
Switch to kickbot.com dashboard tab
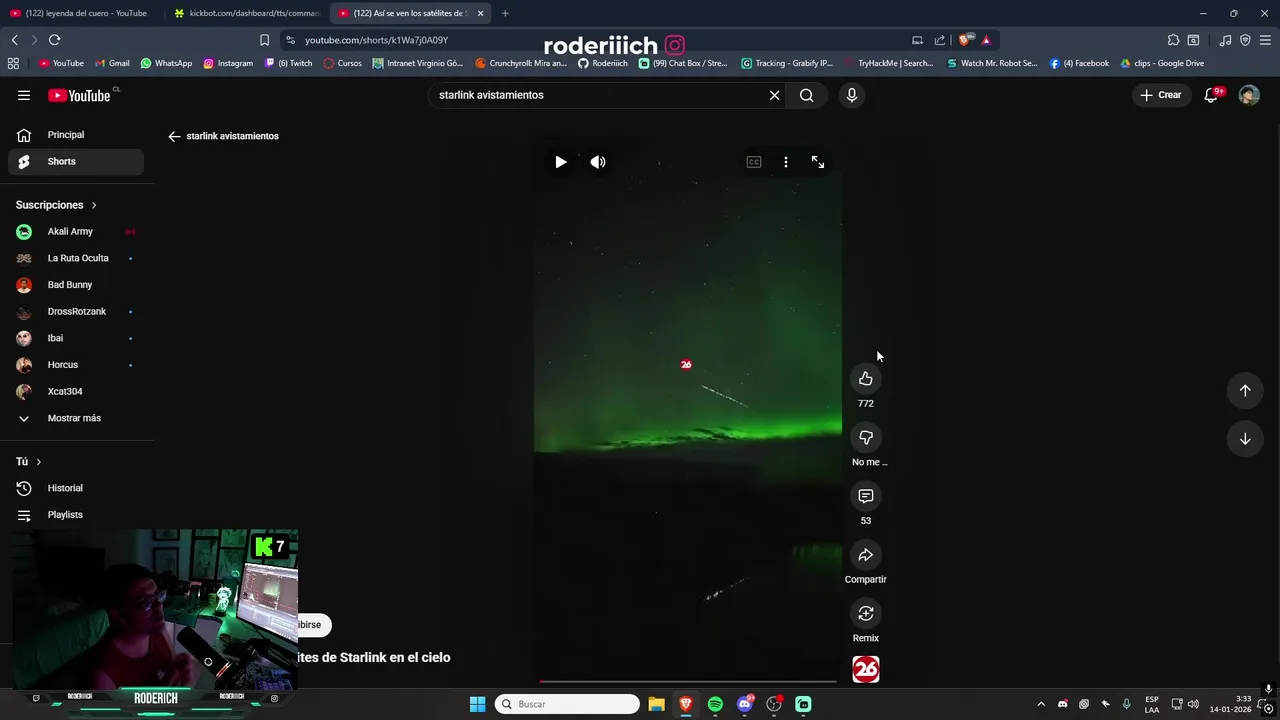pos(247,13)
